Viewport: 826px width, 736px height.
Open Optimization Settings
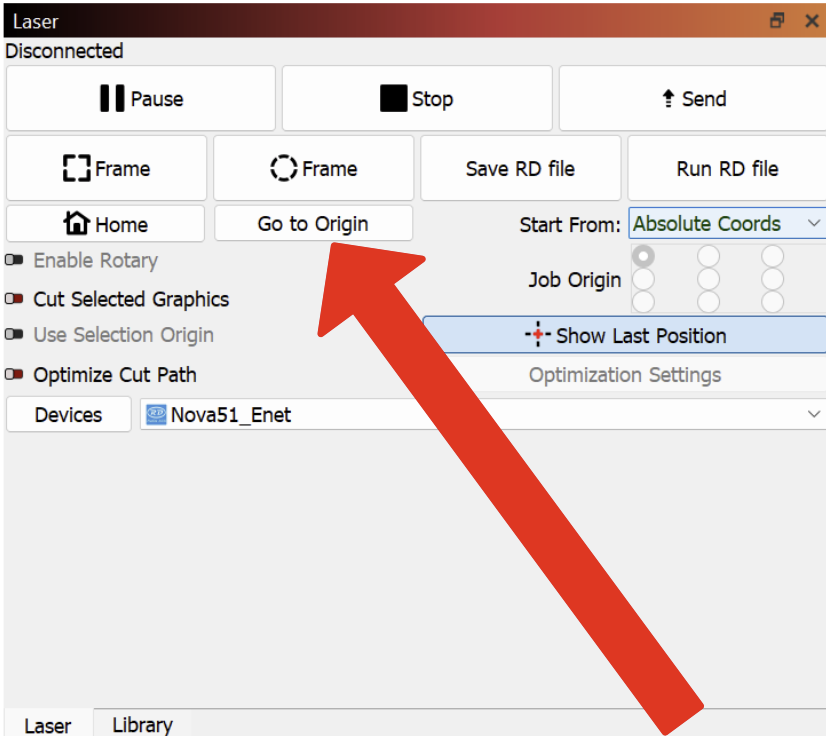(x=625, y=375)
